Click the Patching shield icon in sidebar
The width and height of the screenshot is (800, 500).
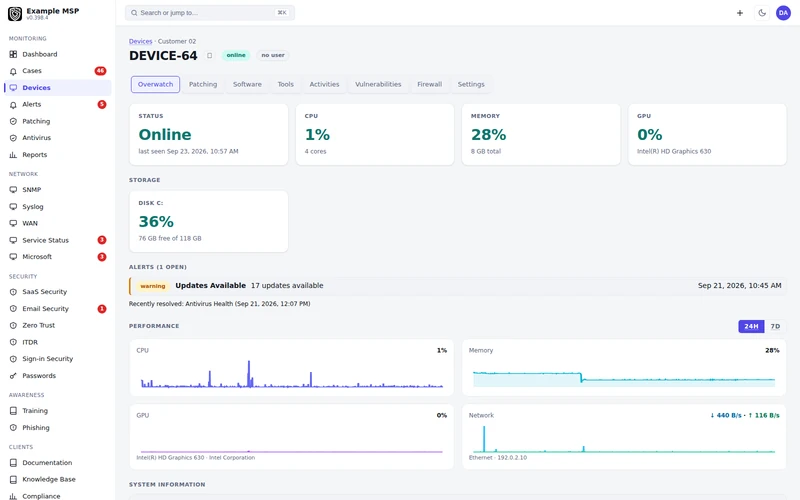(13, 121)
